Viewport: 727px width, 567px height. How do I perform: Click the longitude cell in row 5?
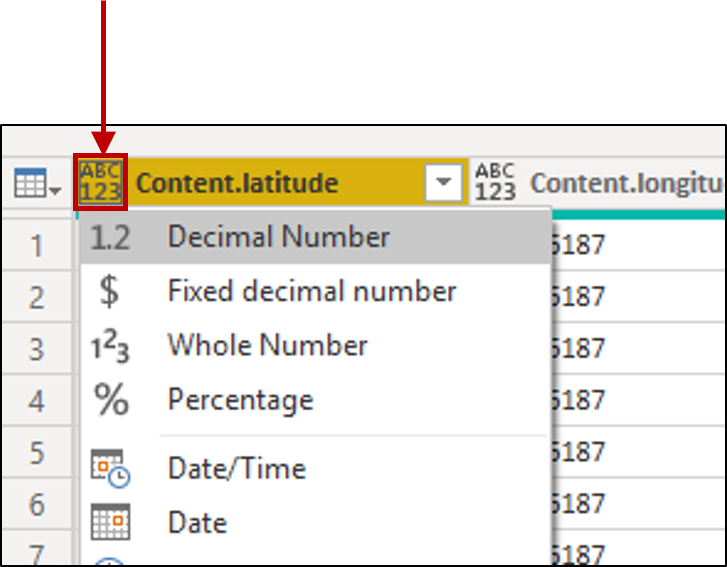639,452
